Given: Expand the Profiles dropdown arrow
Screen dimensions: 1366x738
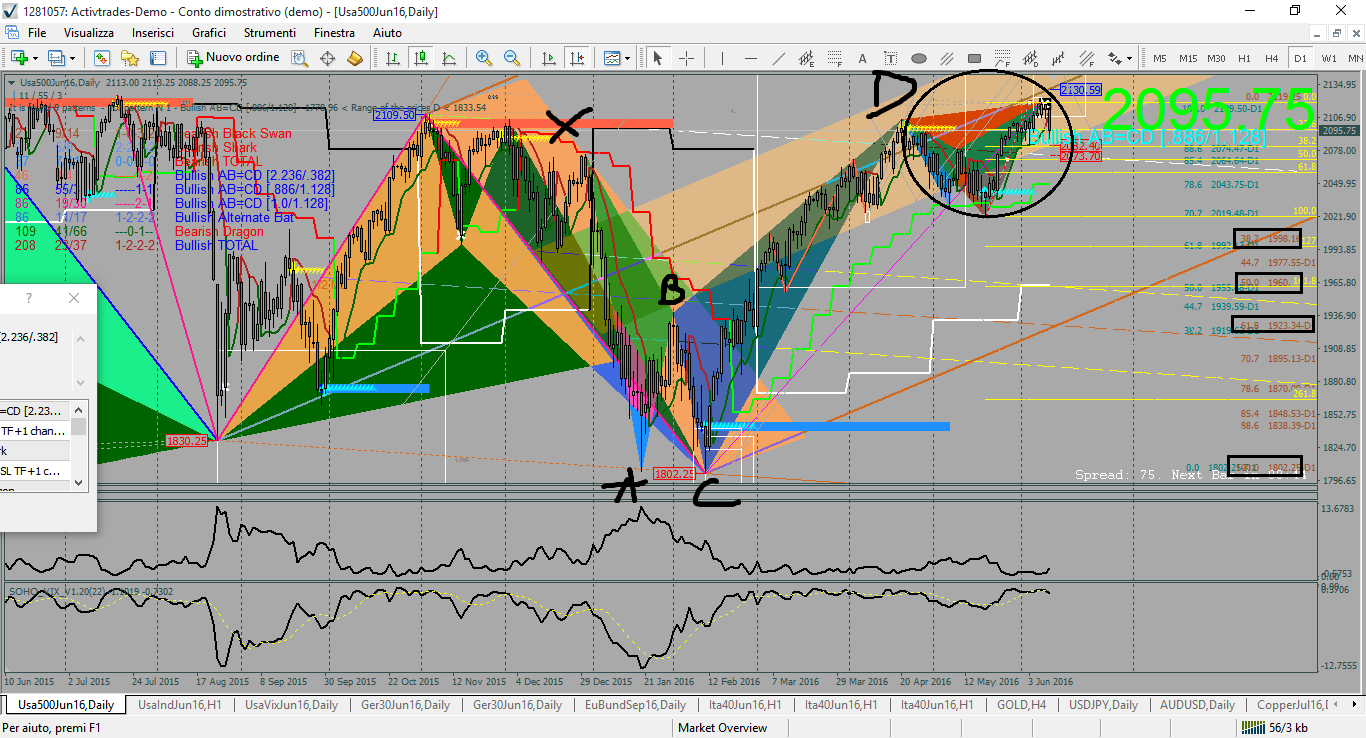Looking at the screenshot, I should coord(72,58).
